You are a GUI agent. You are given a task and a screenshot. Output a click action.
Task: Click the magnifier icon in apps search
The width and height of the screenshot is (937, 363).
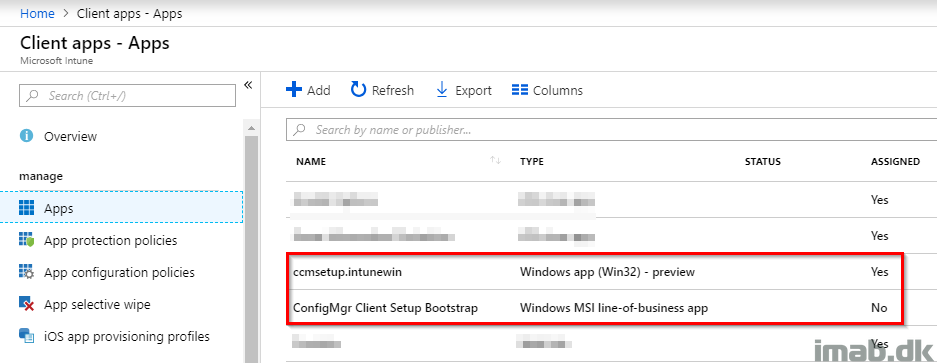[x=300, y=129]
